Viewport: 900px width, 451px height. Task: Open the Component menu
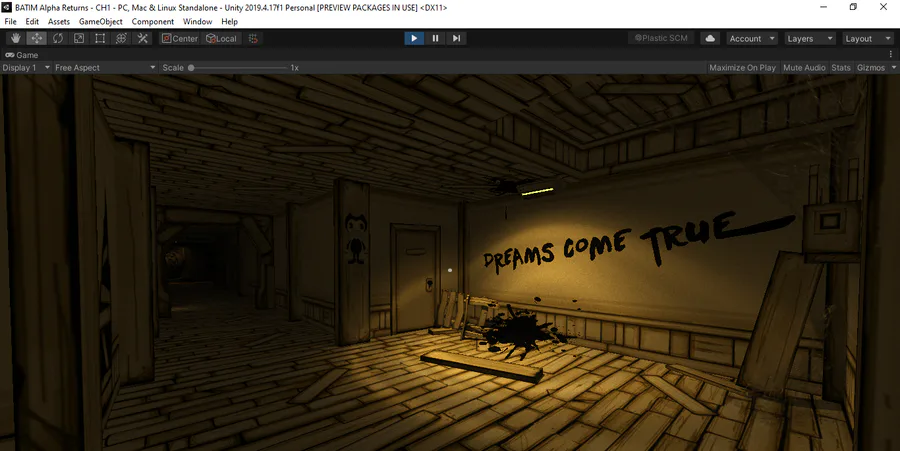tap(153, 22)
